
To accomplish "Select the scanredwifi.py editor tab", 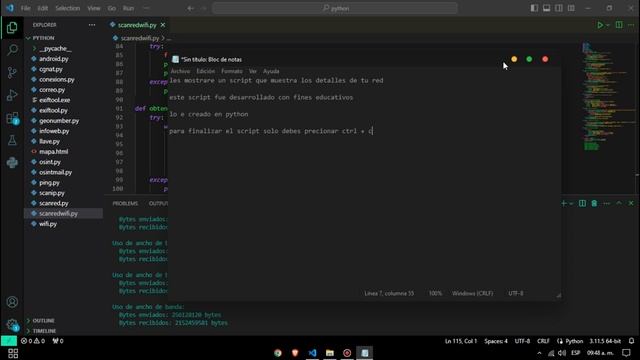I will [137, 25].
